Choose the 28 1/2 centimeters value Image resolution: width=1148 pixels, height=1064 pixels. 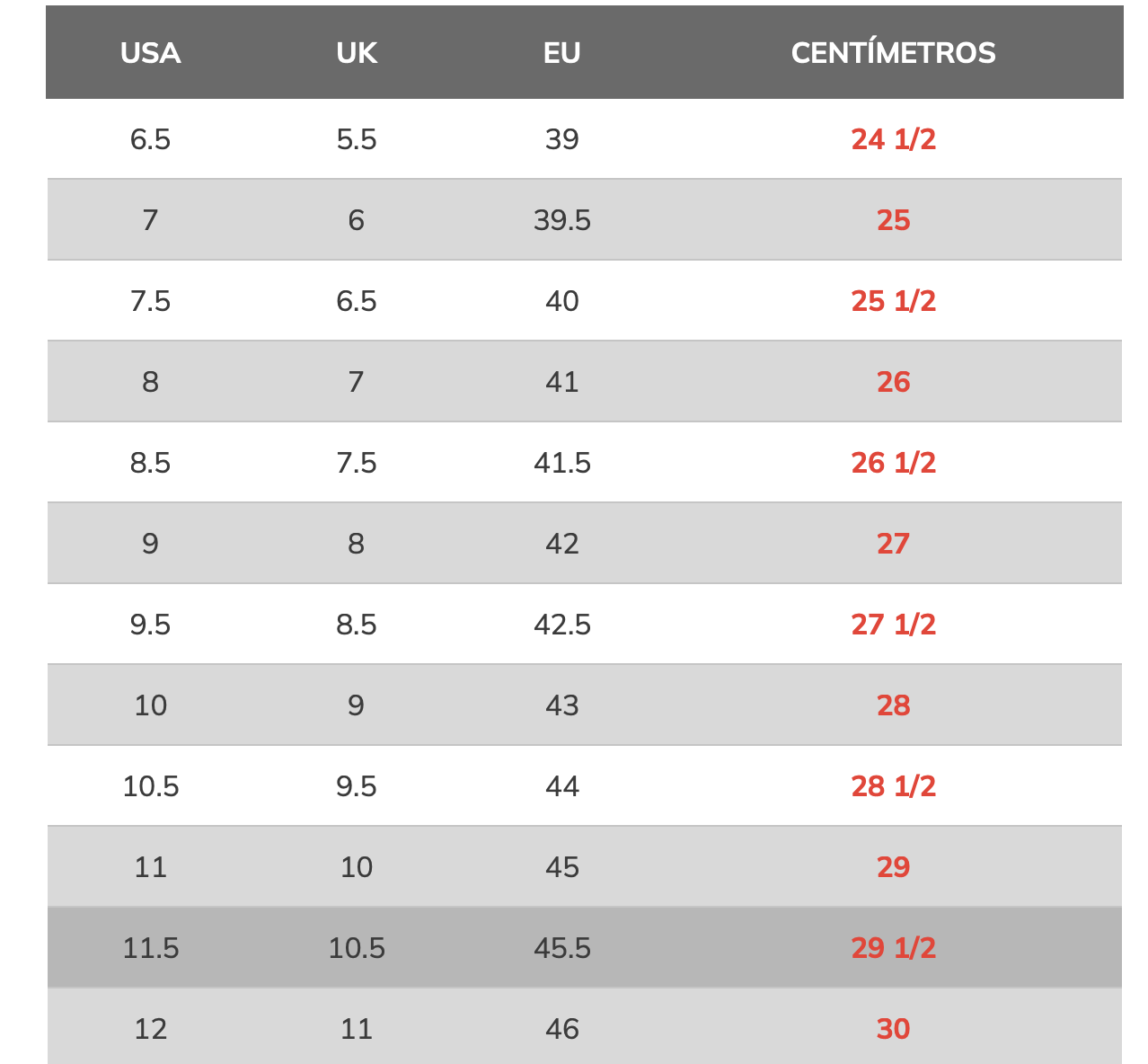(x=893, y=786)
